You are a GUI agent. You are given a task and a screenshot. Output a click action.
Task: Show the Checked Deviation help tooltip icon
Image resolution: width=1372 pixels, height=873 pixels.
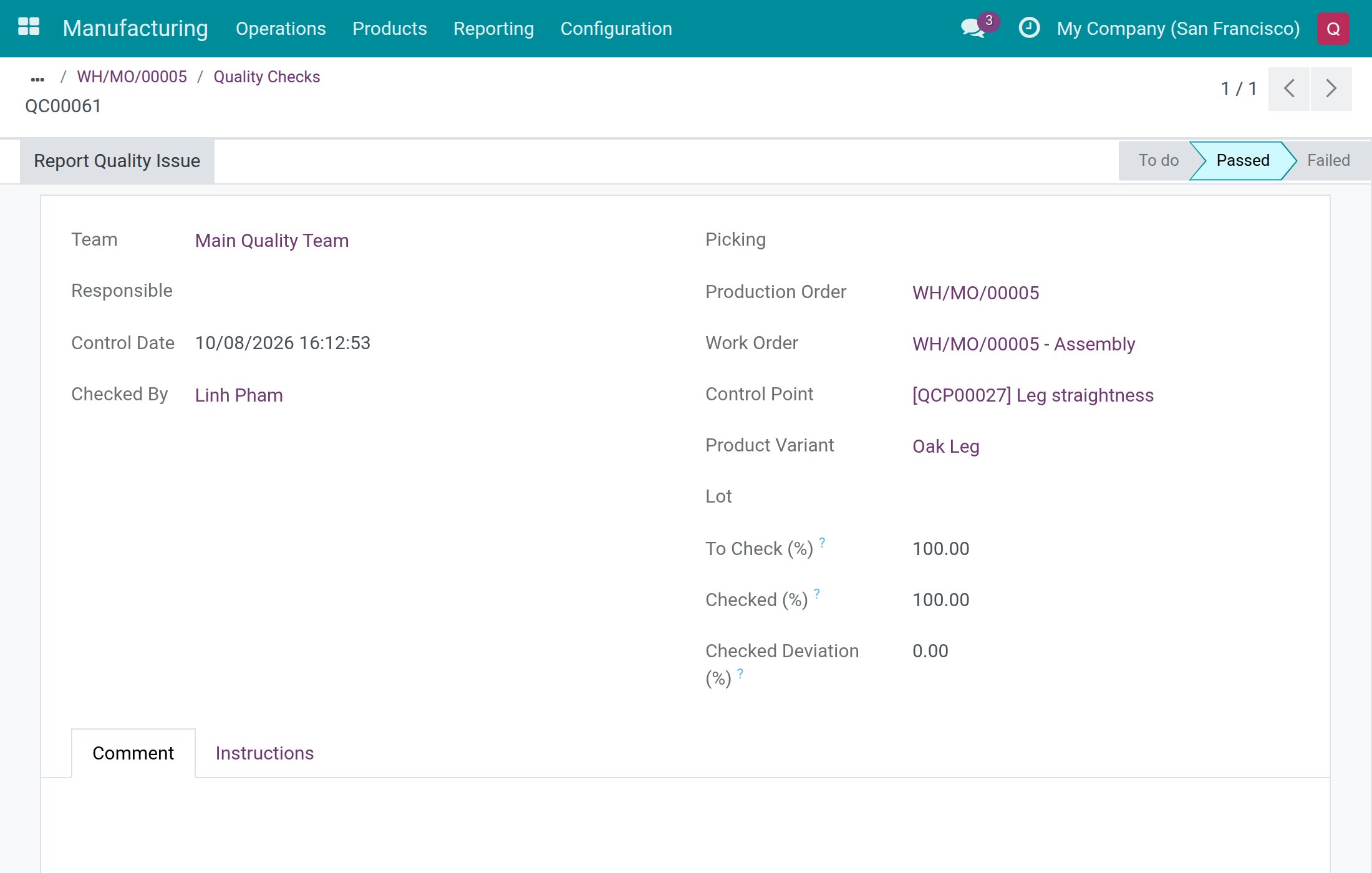point(740,673)
